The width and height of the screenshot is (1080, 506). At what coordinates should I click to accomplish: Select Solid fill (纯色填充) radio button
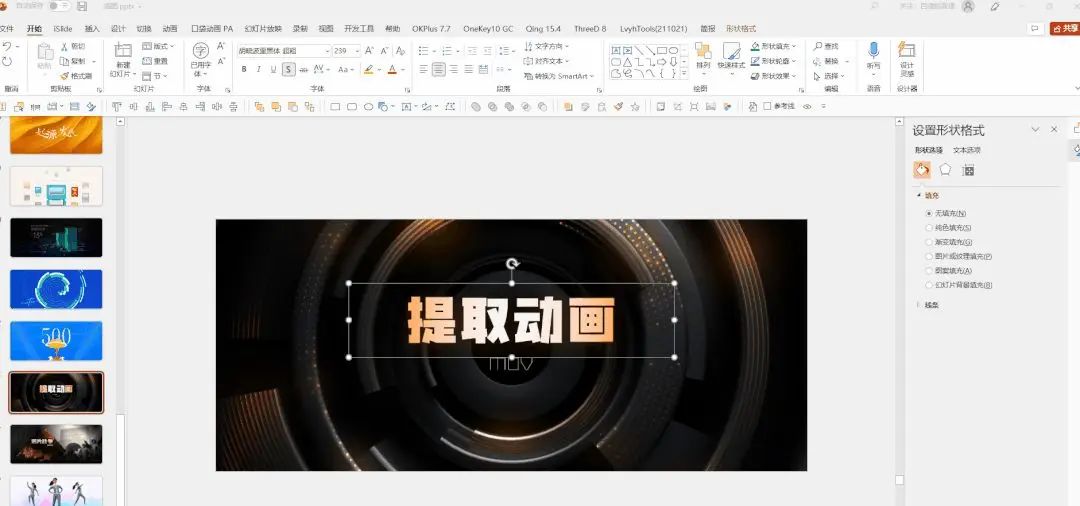928,228
